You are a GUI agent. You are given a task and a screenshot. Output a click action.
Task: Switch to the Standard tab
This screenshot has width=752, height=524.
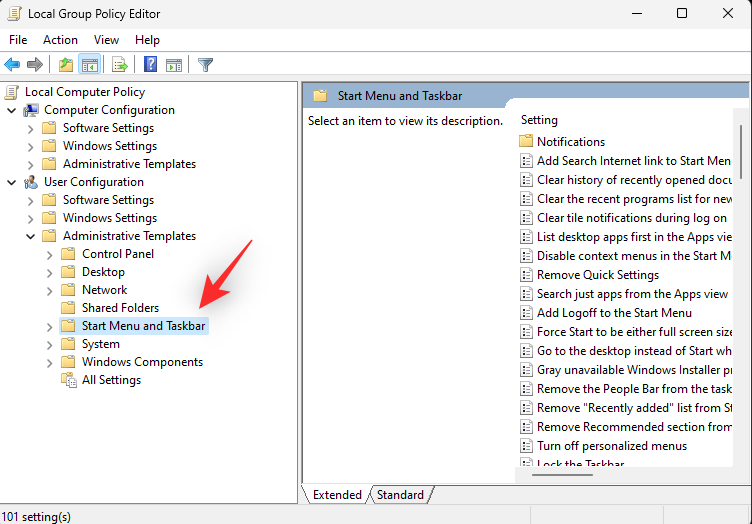click(400, 494)
